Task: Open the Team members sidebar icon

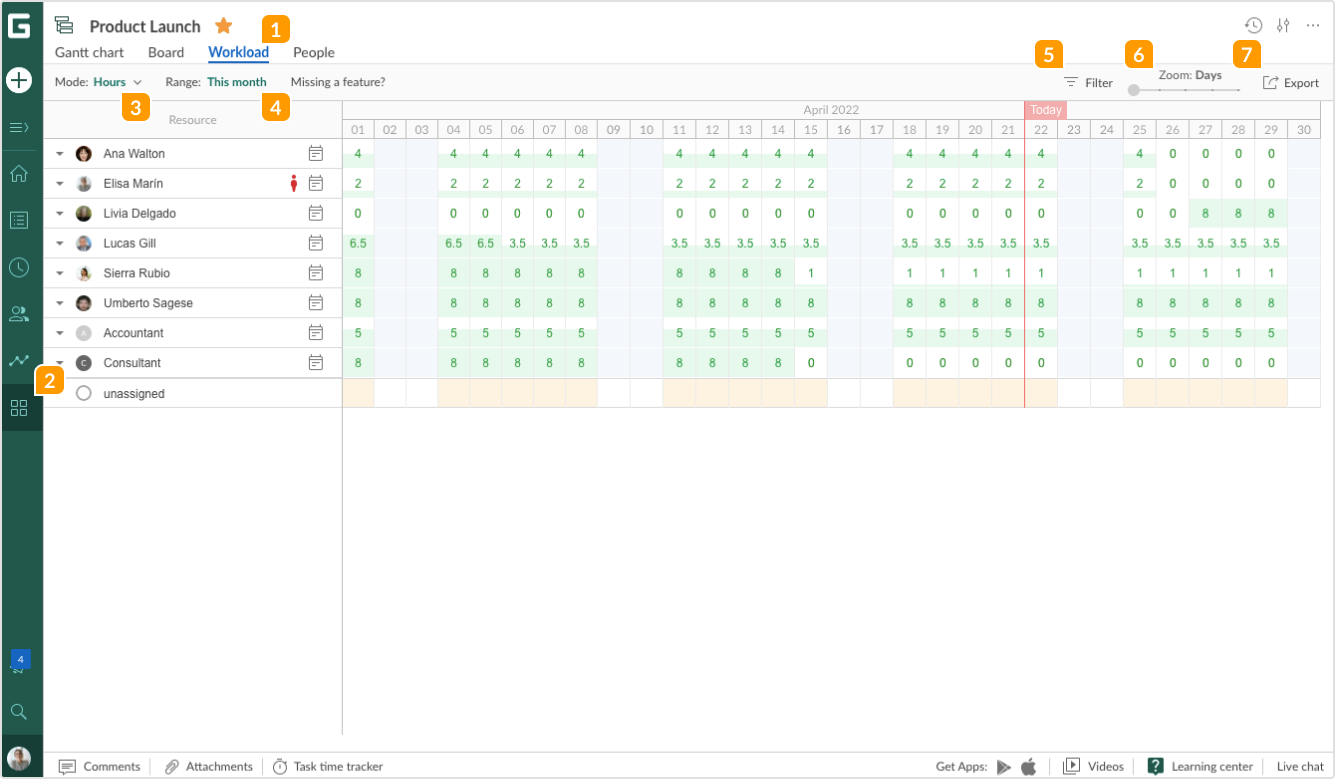Action: click(x=20, y=314)
